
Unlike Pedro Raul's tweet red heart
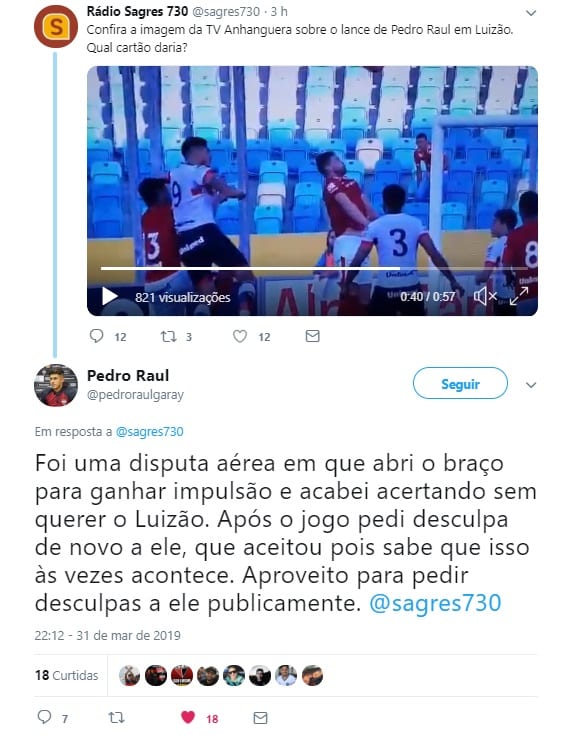tap(188, 717)
